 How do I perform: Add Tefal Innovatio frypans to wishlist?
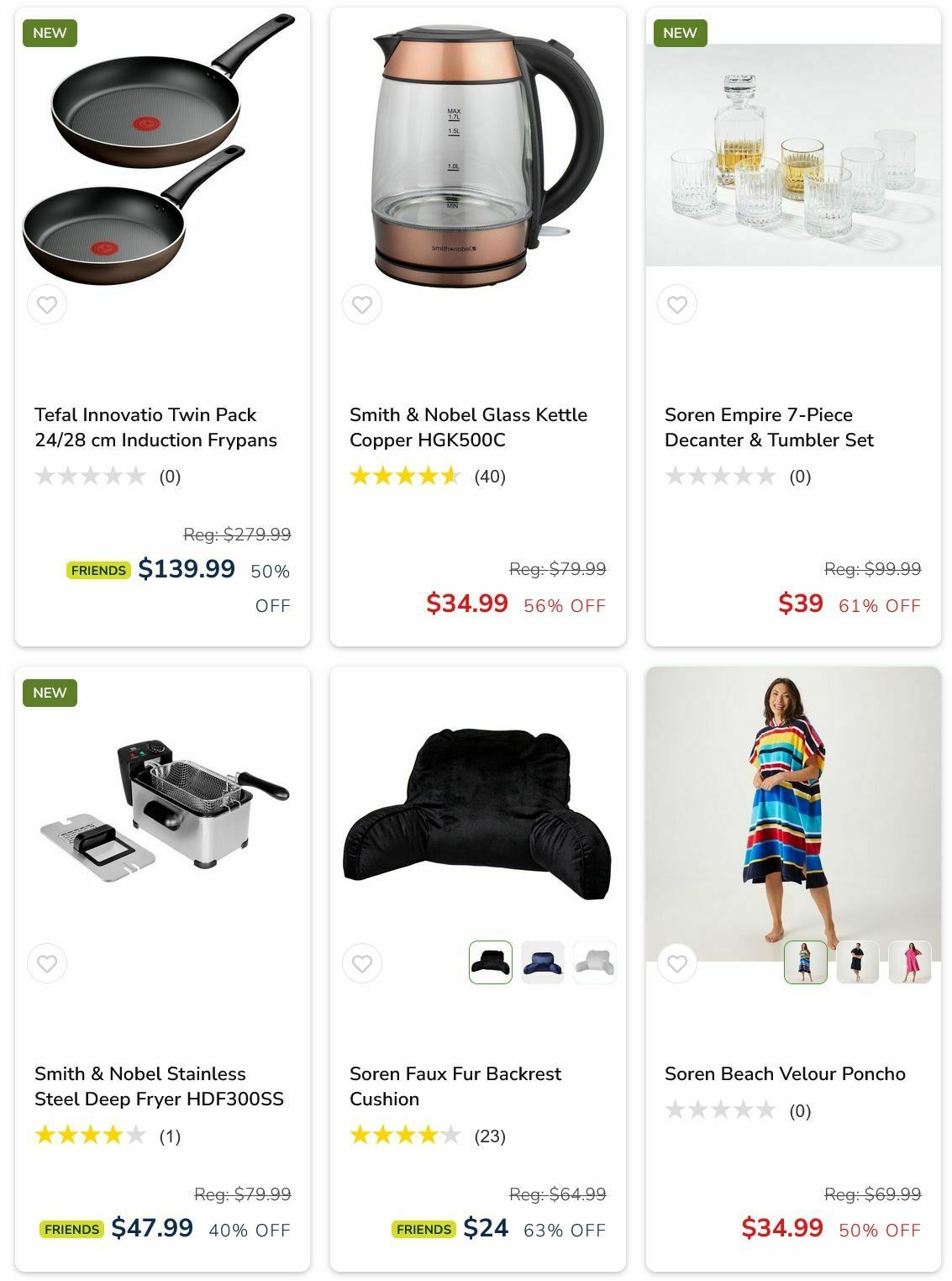47,304
